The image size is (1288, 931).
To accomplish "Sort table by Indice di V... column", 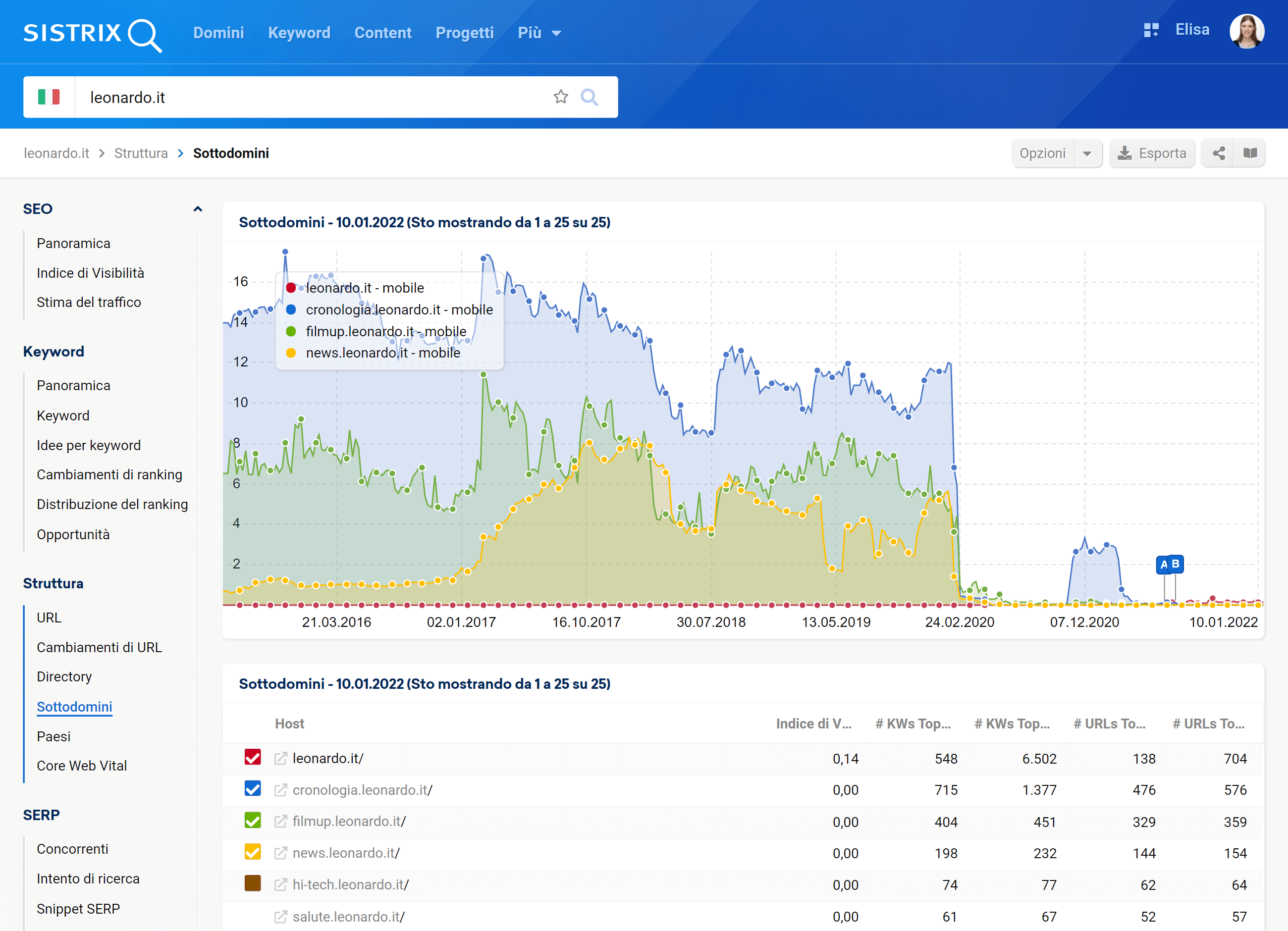I will tap(814, 724).
